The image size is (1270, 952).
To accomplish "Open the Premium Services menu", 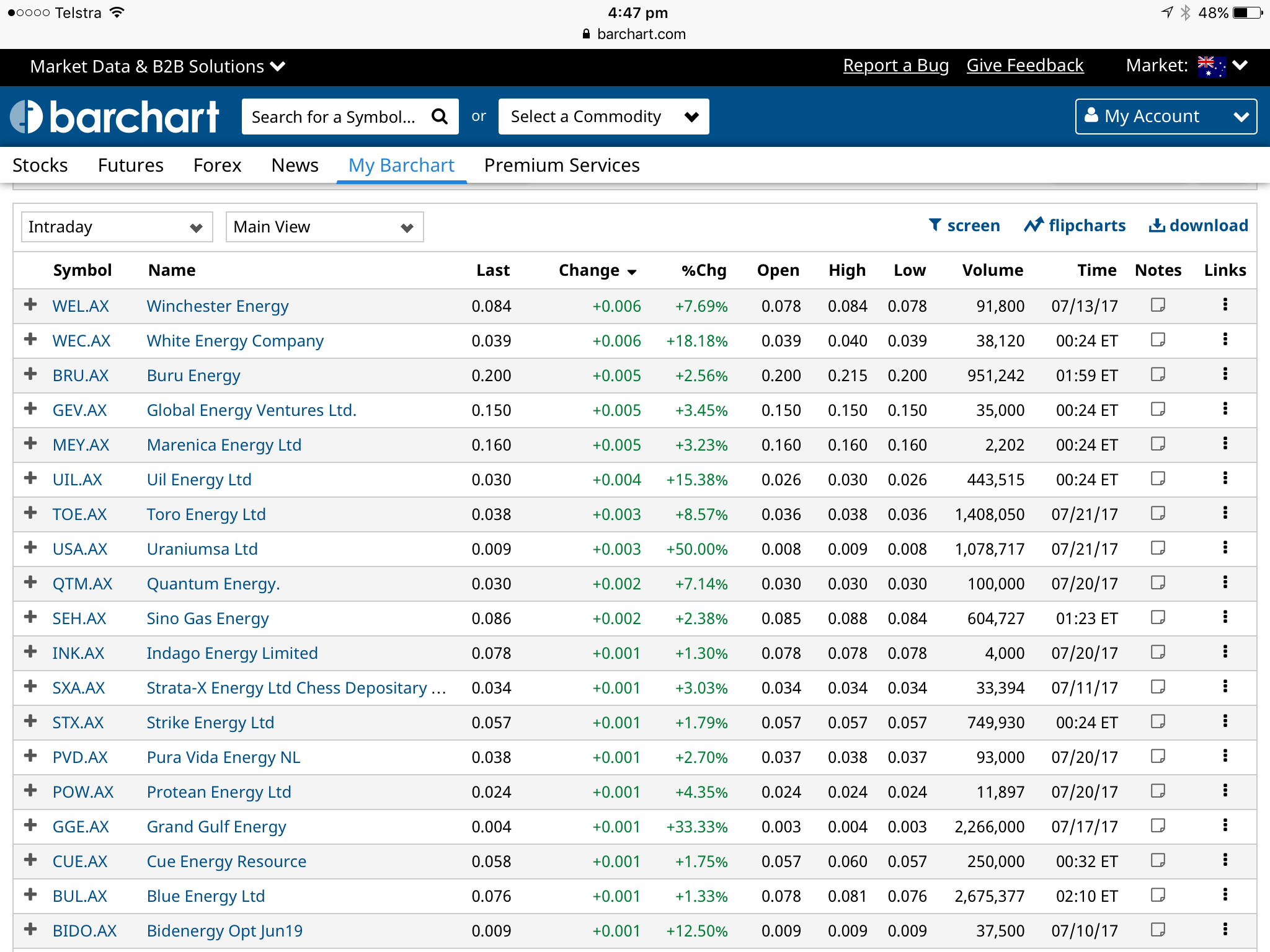I will pyautogui.click(x=562, y=165).
